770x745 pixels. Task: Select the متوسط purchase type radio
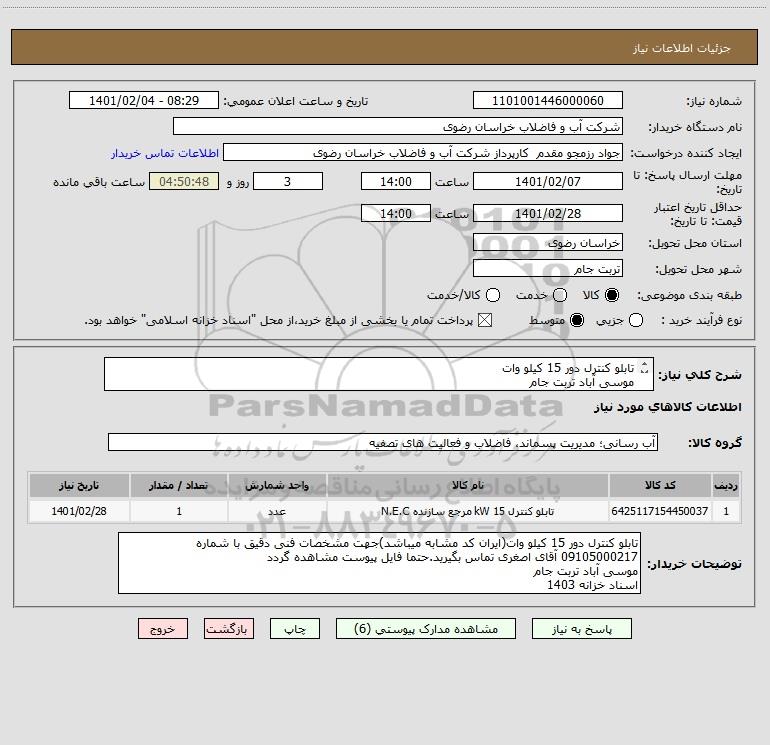coord(577,320)
